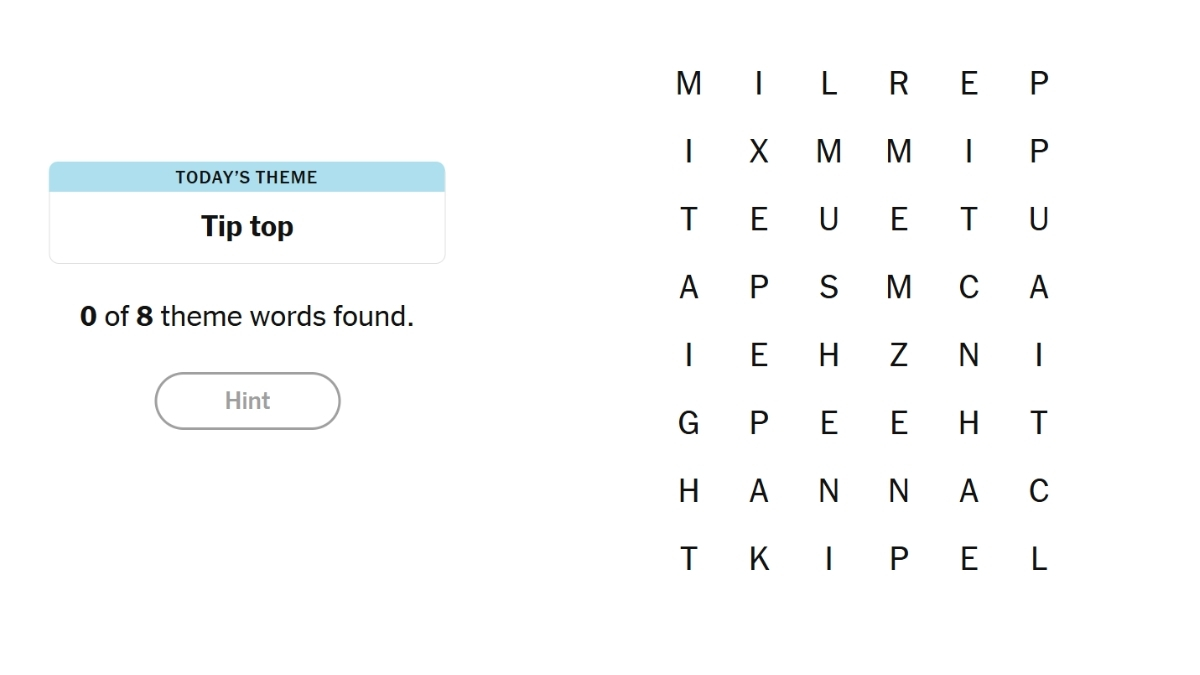Click the letter P at the top-right
The width and height of the screenshot is (1200, 675).
pyautogui.click(x=1038, y=83)
